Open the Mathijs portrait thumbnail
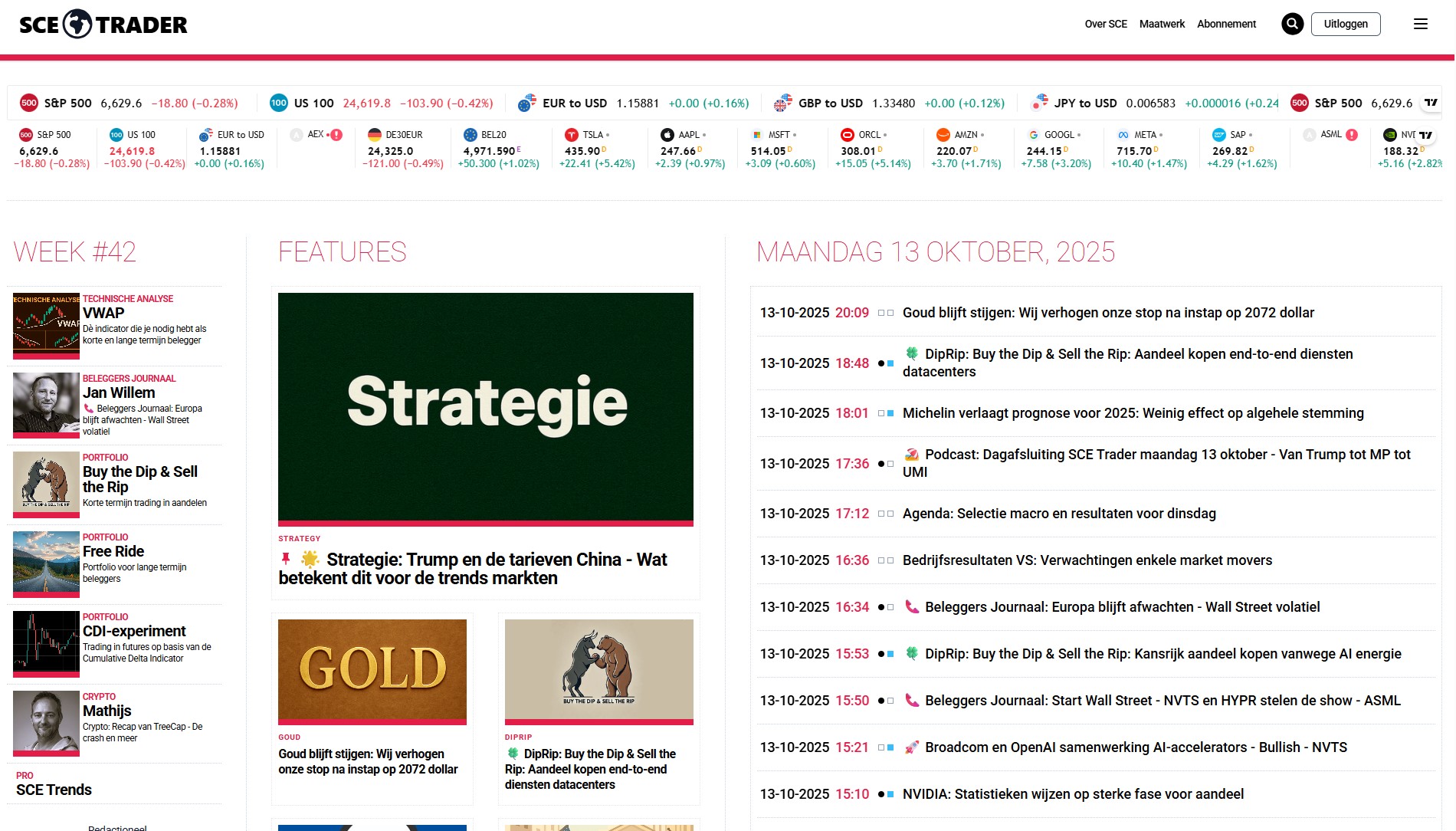 tap(46, 724)
